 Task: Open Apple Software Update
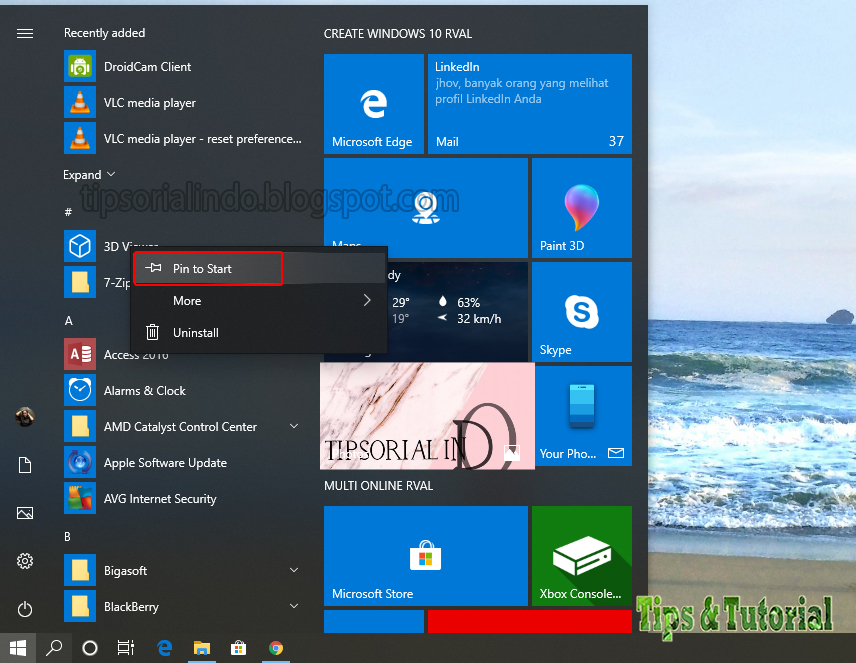183,463
